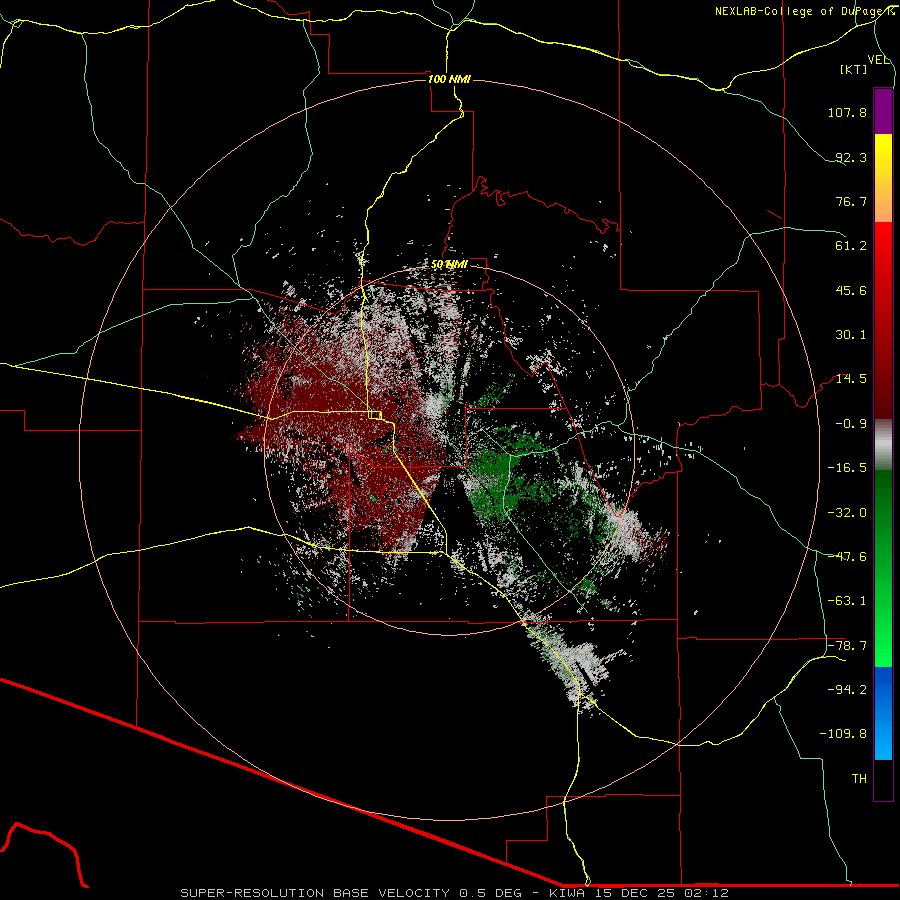900x900 pixels.
Task: Click the 45.6 velocity scale value
Action: [851, 290]
